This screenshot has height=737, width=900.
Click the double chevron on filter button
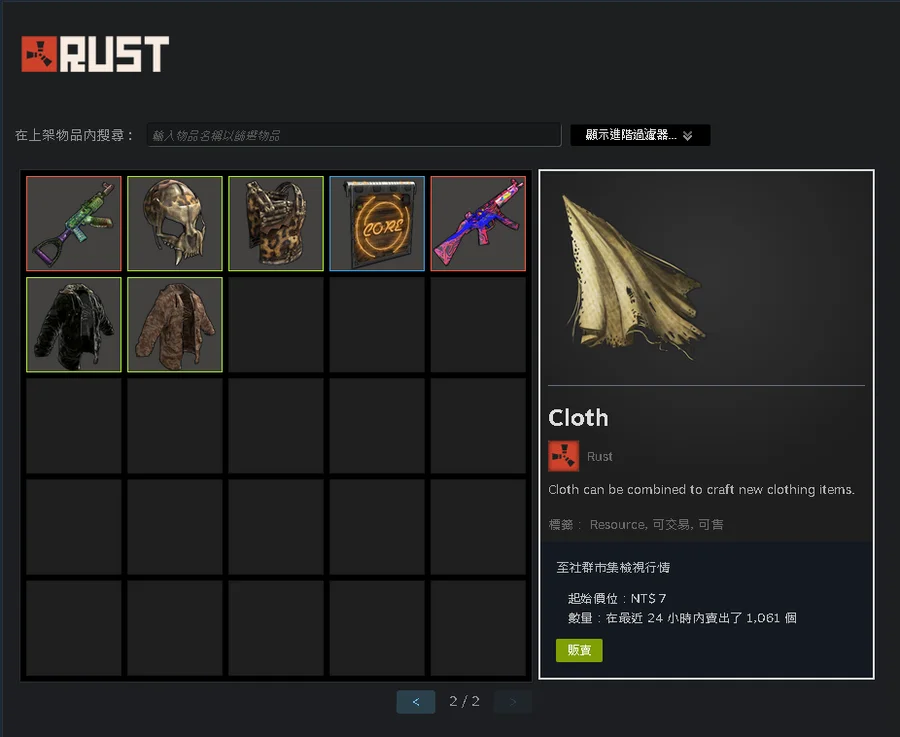(x=688, y=135)
